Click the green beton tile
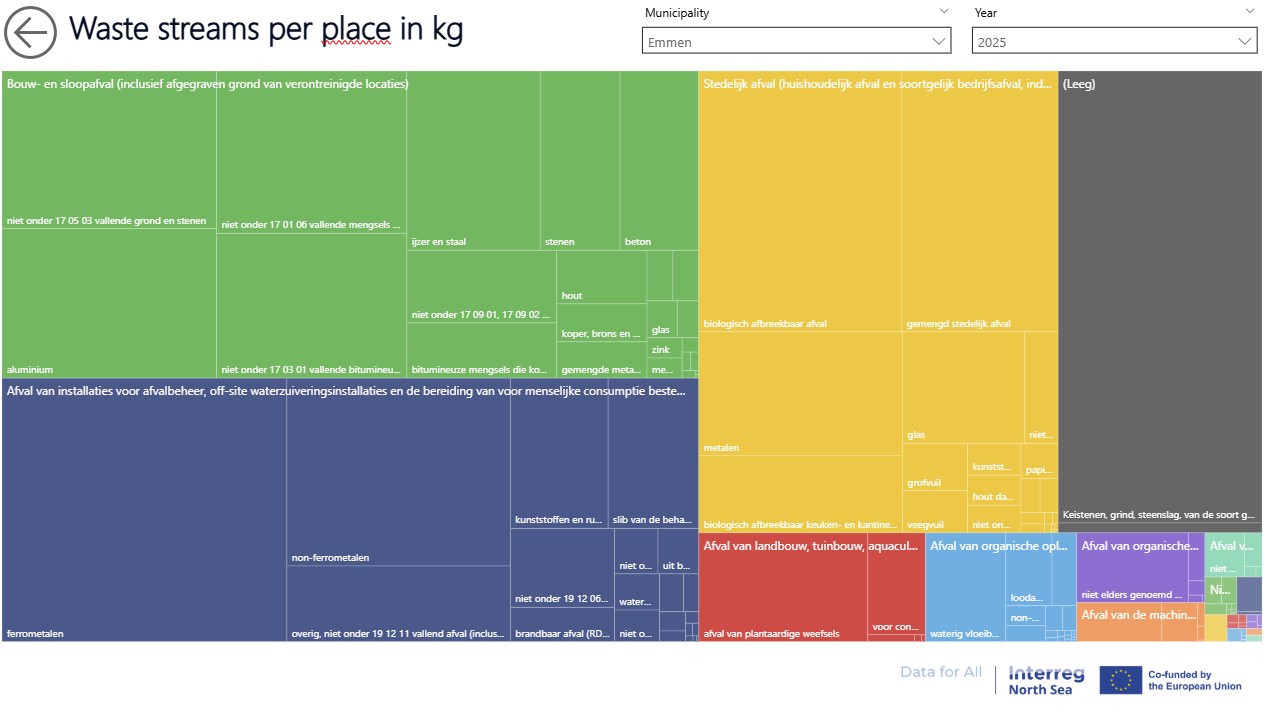 [x=658, y=165]
